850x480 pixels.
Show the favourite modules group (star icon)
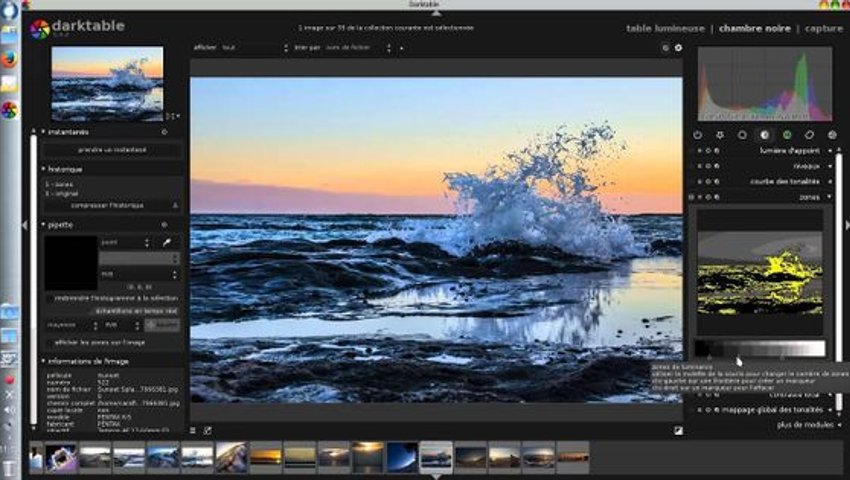[x=720, y=135]
